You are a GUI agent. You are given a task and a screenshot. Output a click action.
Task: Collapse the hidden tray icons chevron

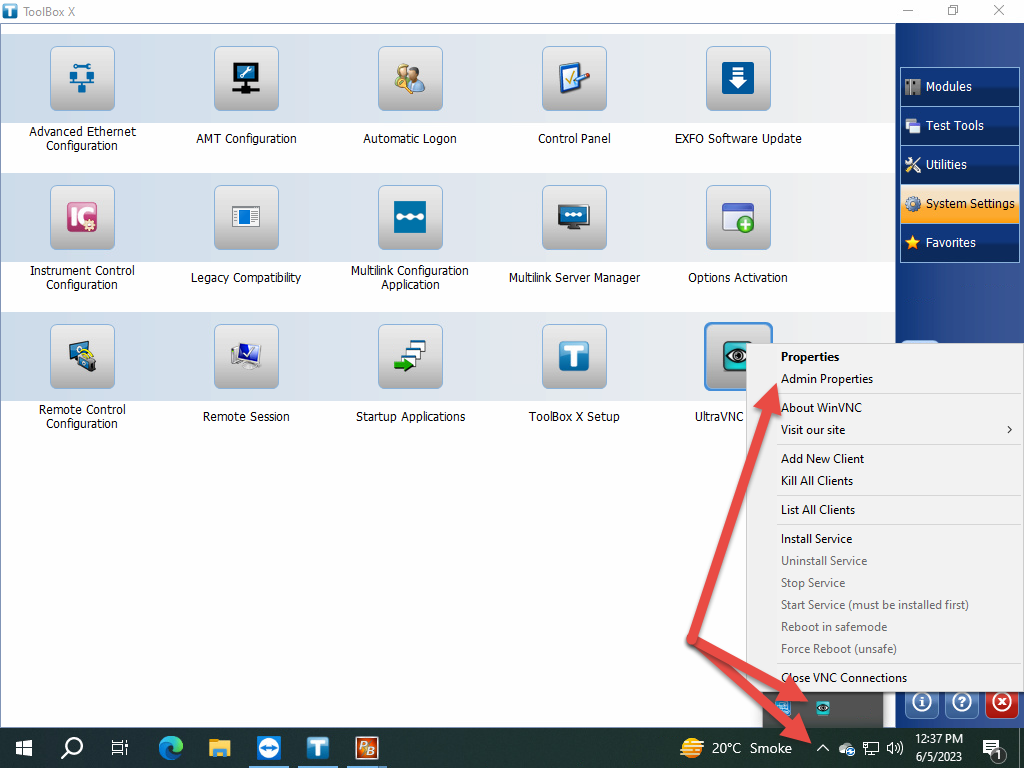(823, 748)
